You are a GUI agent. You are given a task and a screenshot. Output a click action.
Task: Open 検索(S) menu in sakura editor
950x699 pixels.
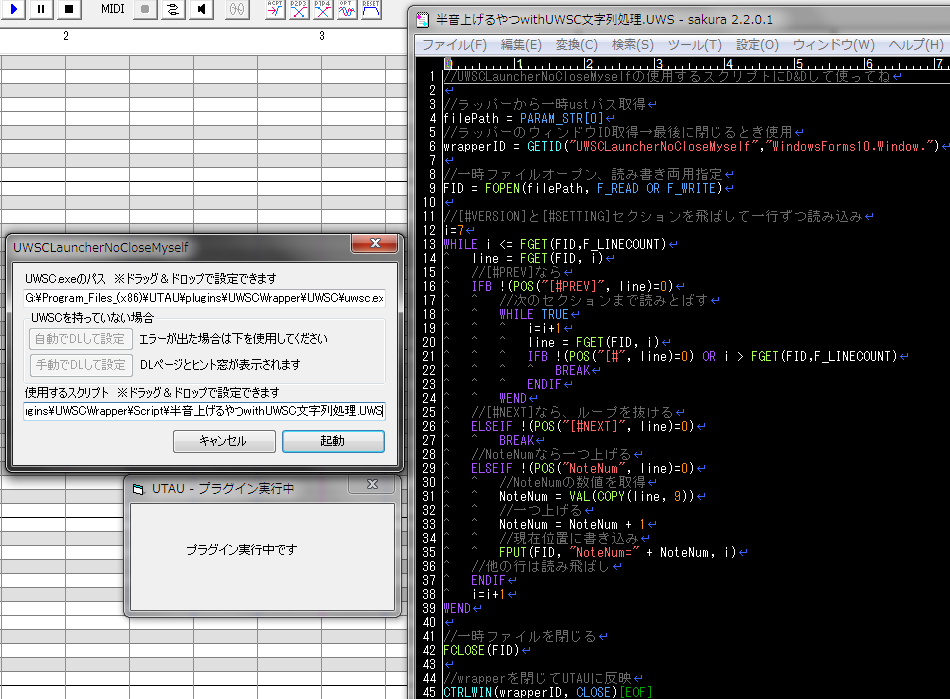[x=633, y=45]
